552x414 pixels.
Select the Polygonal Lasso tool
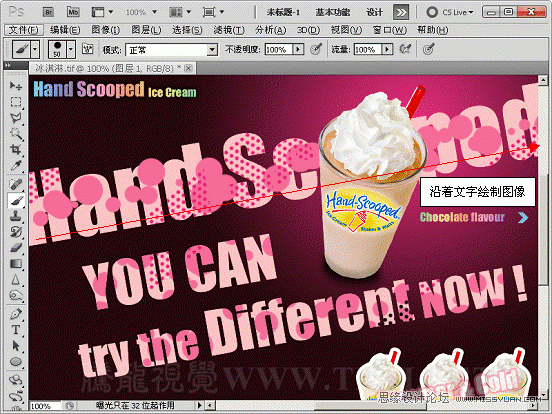pos(15,118)
